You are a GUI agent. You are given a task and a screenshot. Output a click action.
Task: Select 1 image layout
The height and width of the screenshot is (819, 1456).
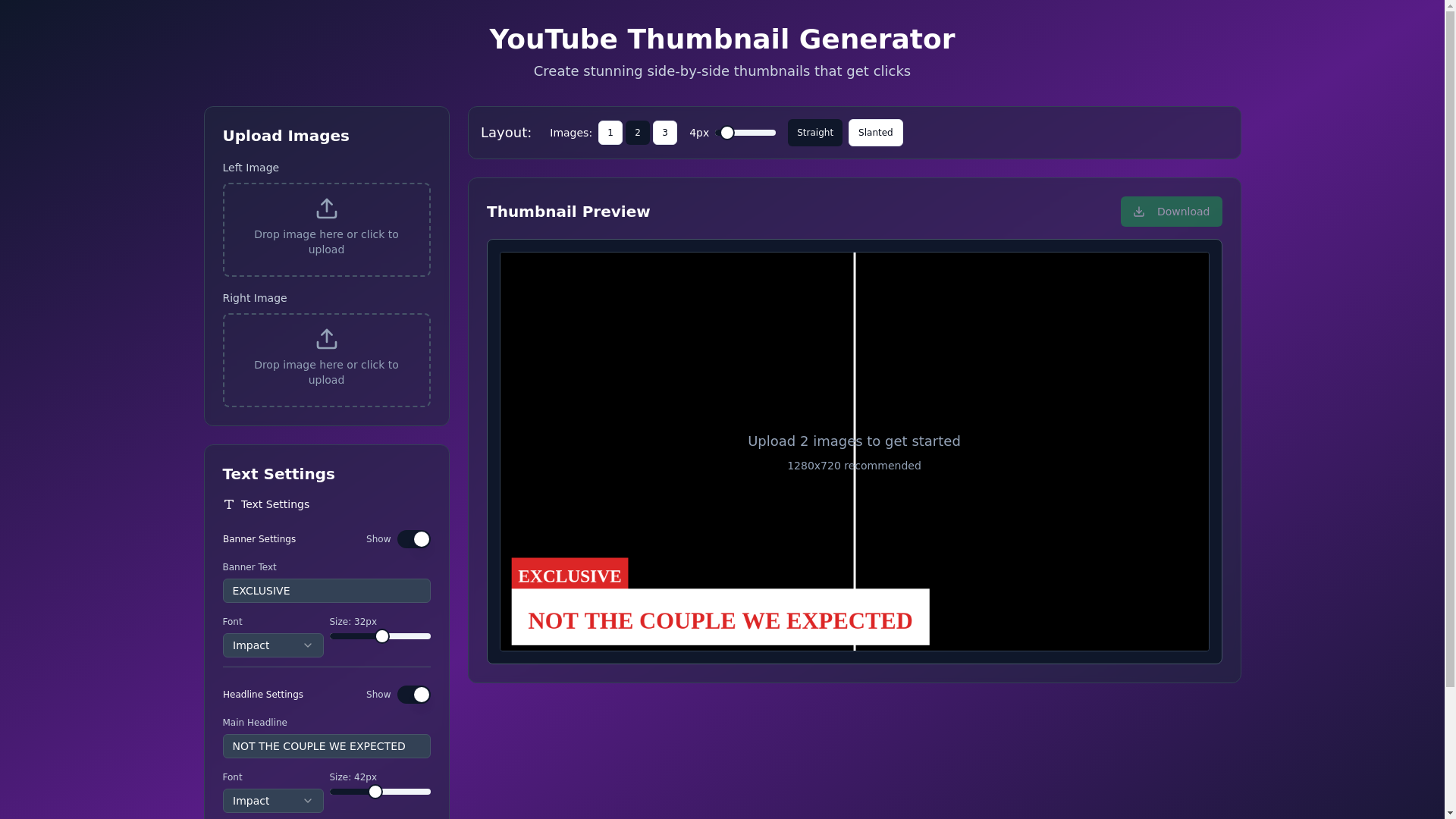click(x=610, y=133)
